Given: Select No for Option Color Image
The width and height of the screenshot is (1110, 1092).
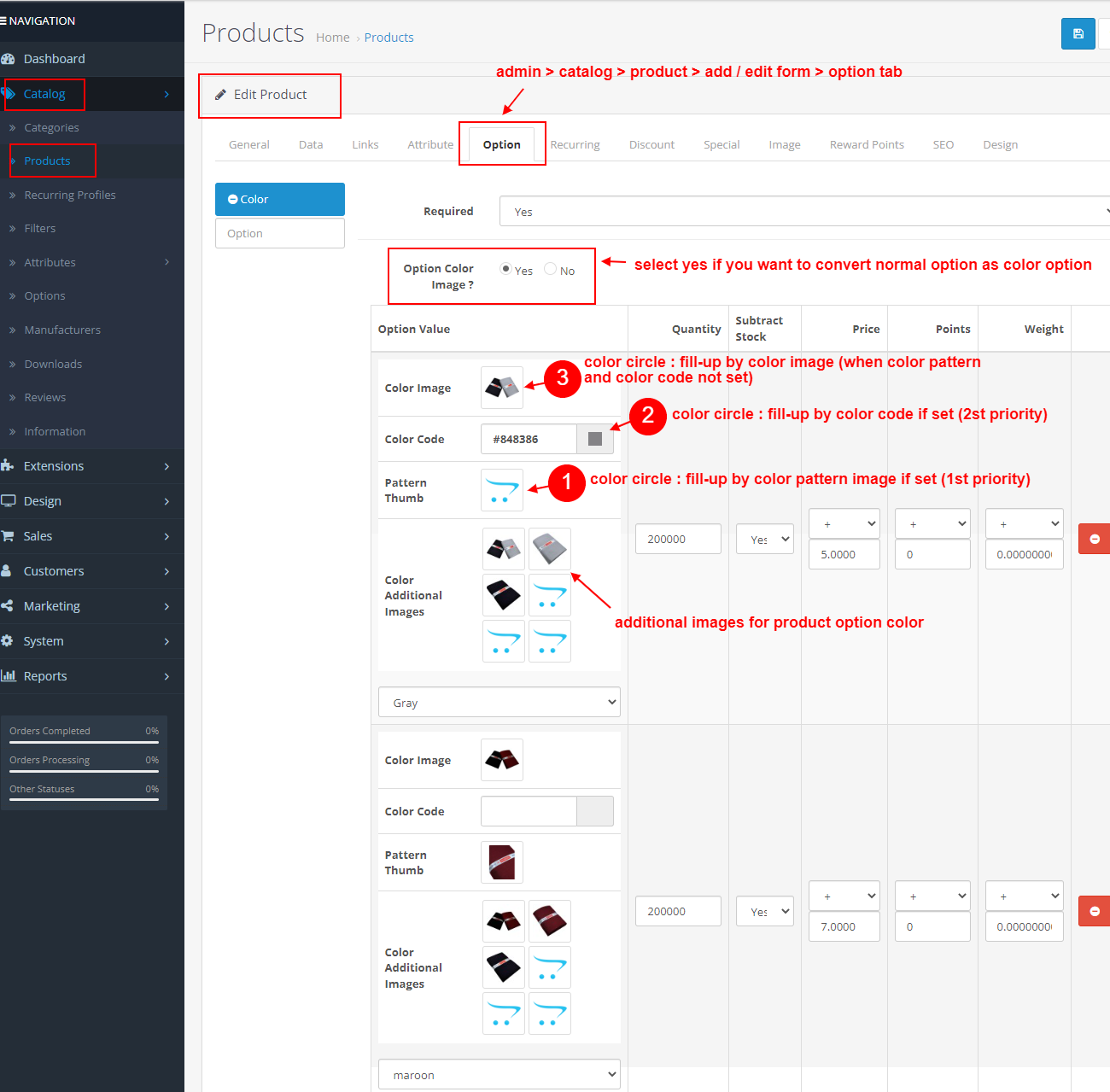Looking at the screenshot, I should click(x=550, y=269).
